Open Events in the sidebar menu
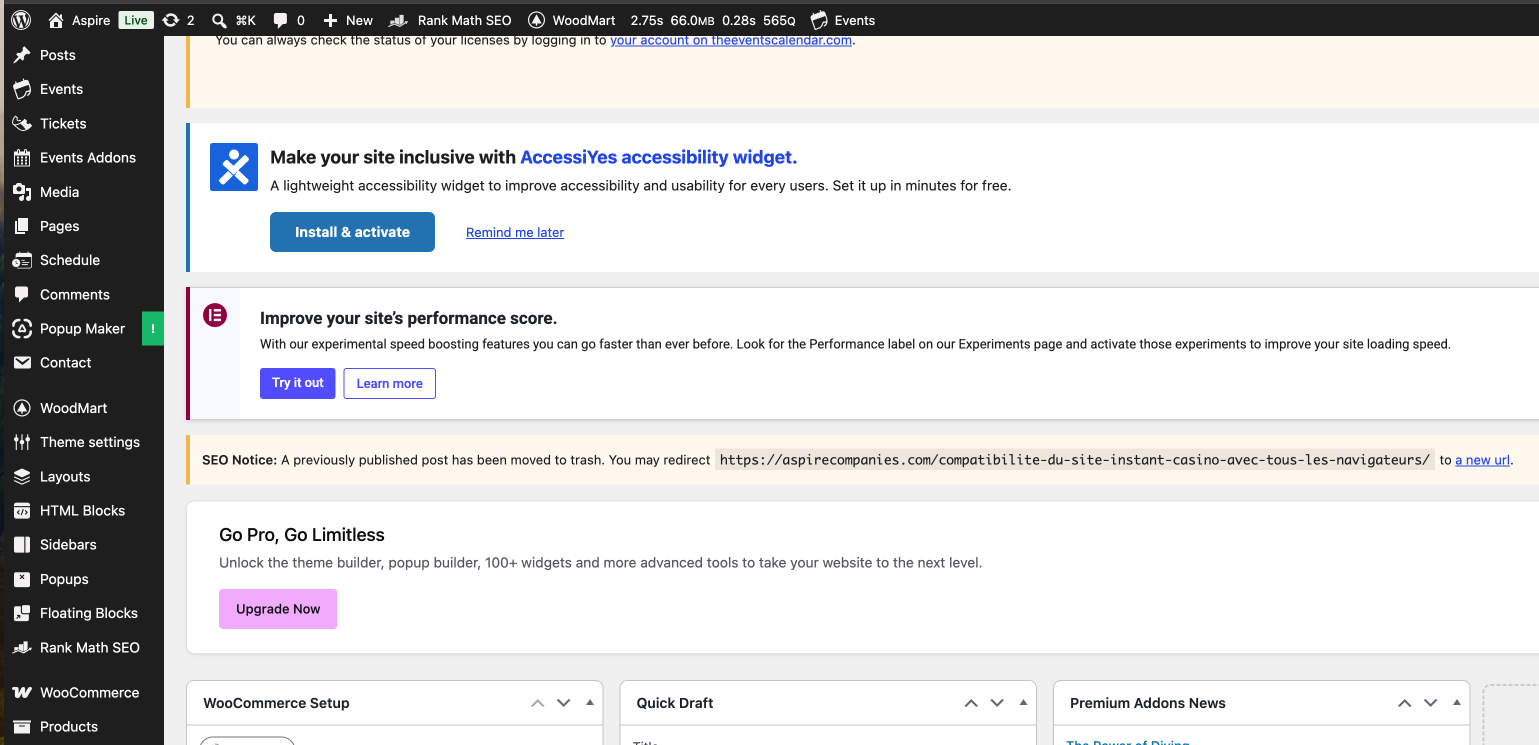The image size is (1539, 745). (61, 89)
